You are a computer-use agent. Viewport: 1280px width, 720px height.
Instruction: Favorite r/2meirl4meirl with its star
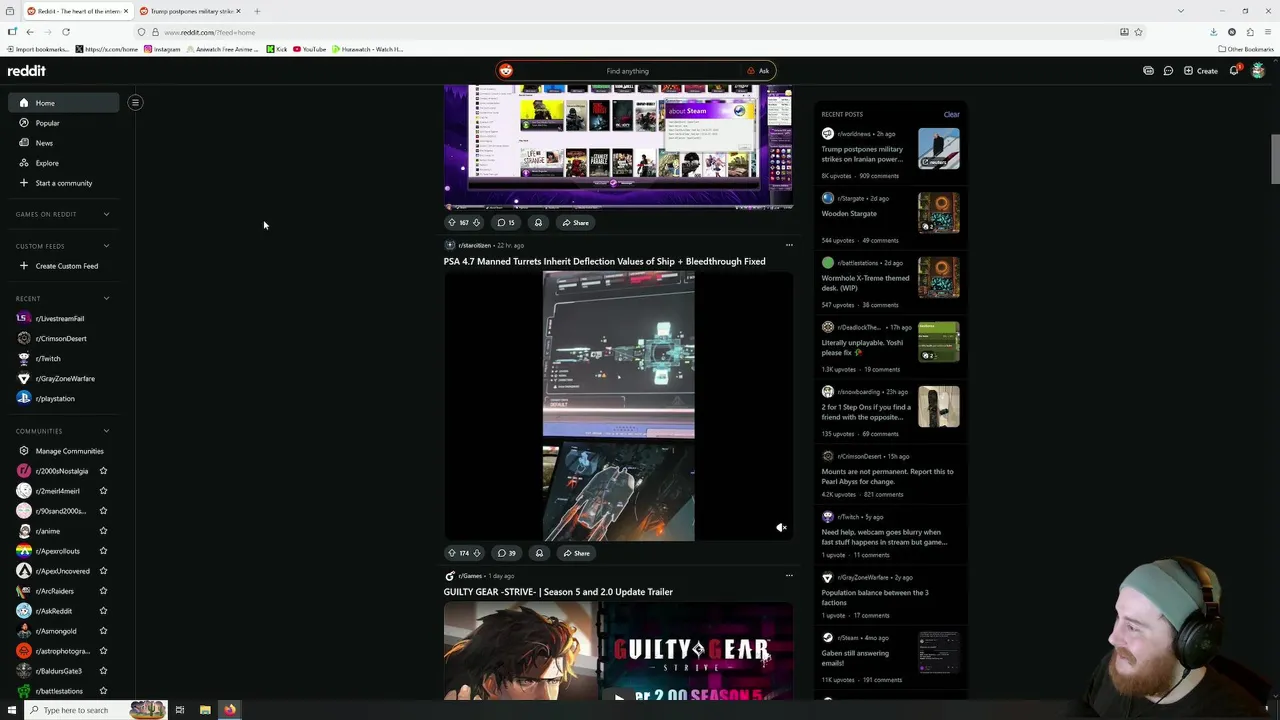tap(103, 491)
